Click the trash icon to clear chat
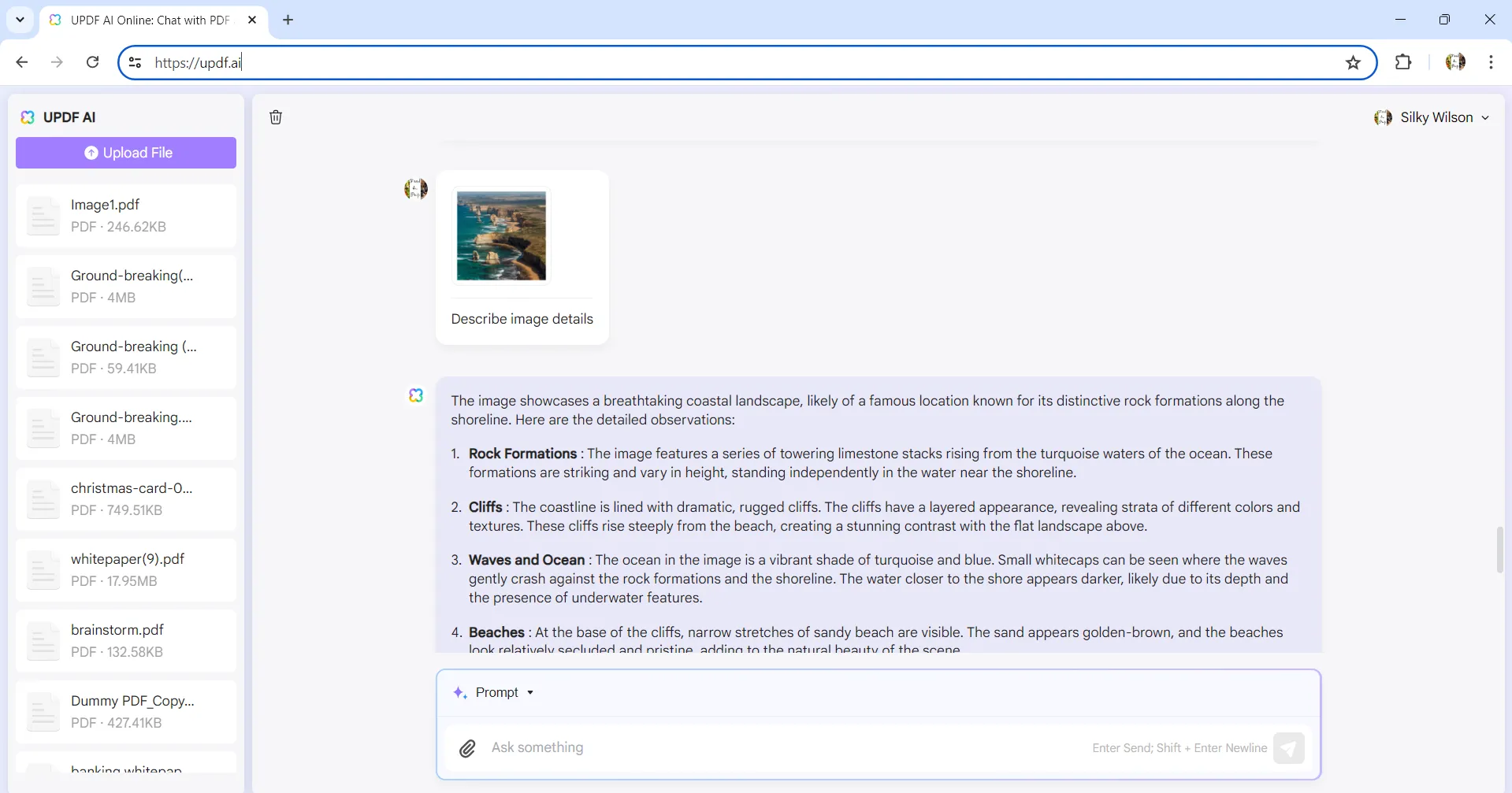Viewport: 1512px width, 793px height. 276,117
